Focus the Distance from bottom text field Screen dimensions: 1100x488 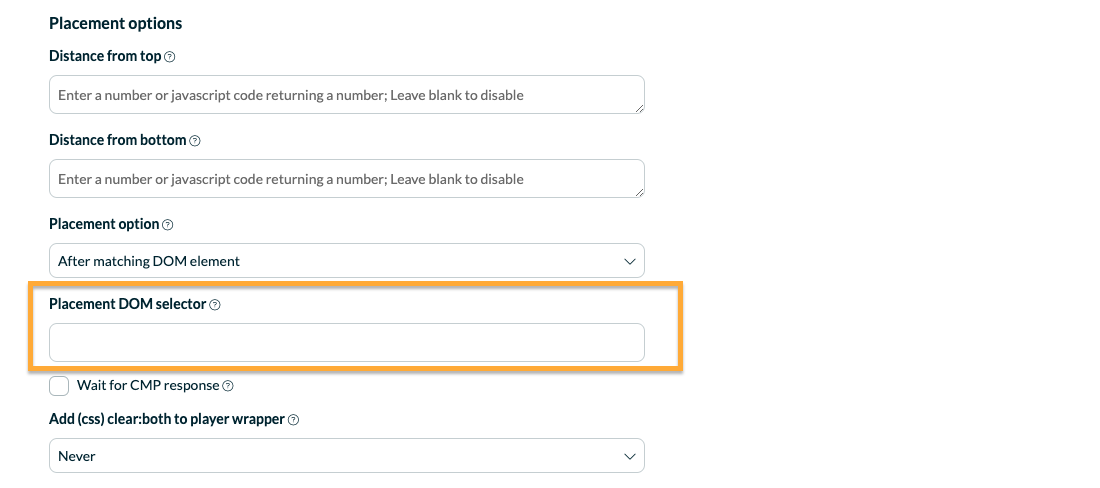347,179
